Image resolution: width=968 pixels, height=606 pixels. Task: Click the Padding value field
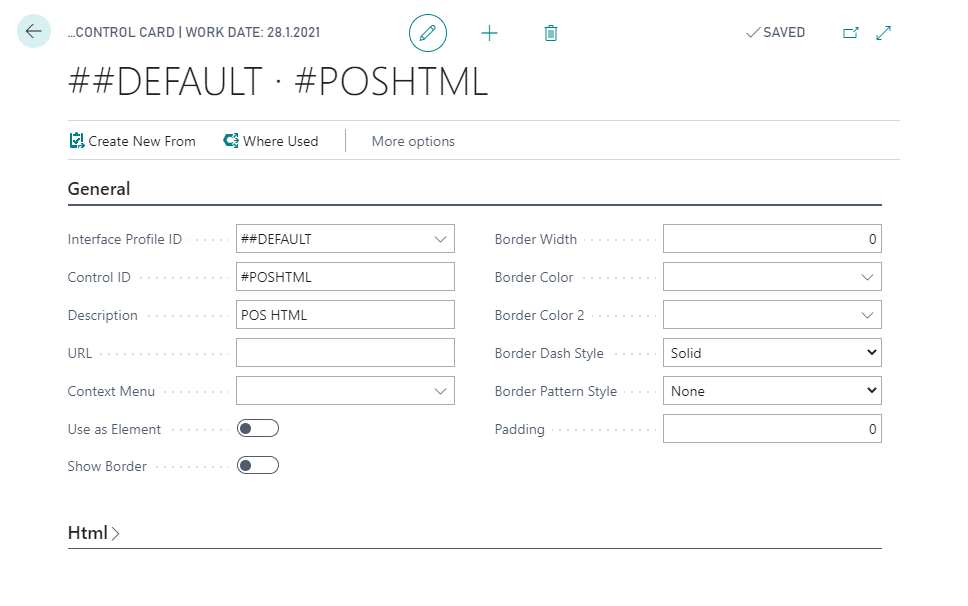(772, 429)
